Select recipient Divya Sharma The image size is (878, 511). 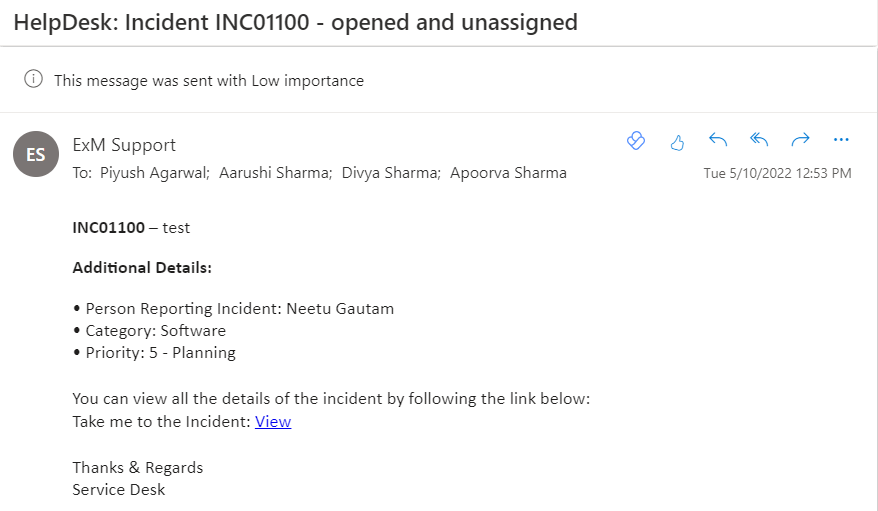[391, 173]
